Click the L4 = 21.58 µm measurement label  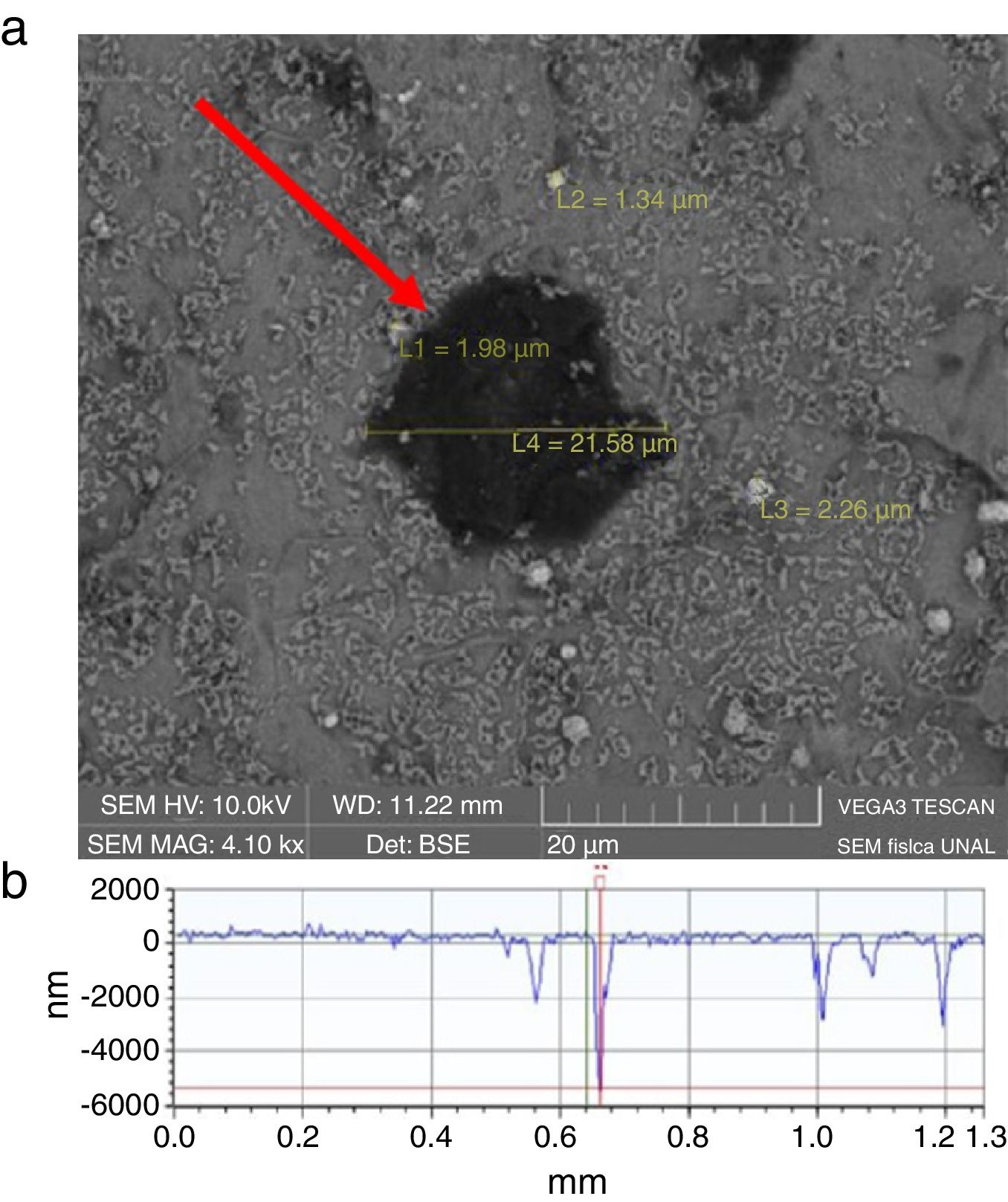pos(594,445)
